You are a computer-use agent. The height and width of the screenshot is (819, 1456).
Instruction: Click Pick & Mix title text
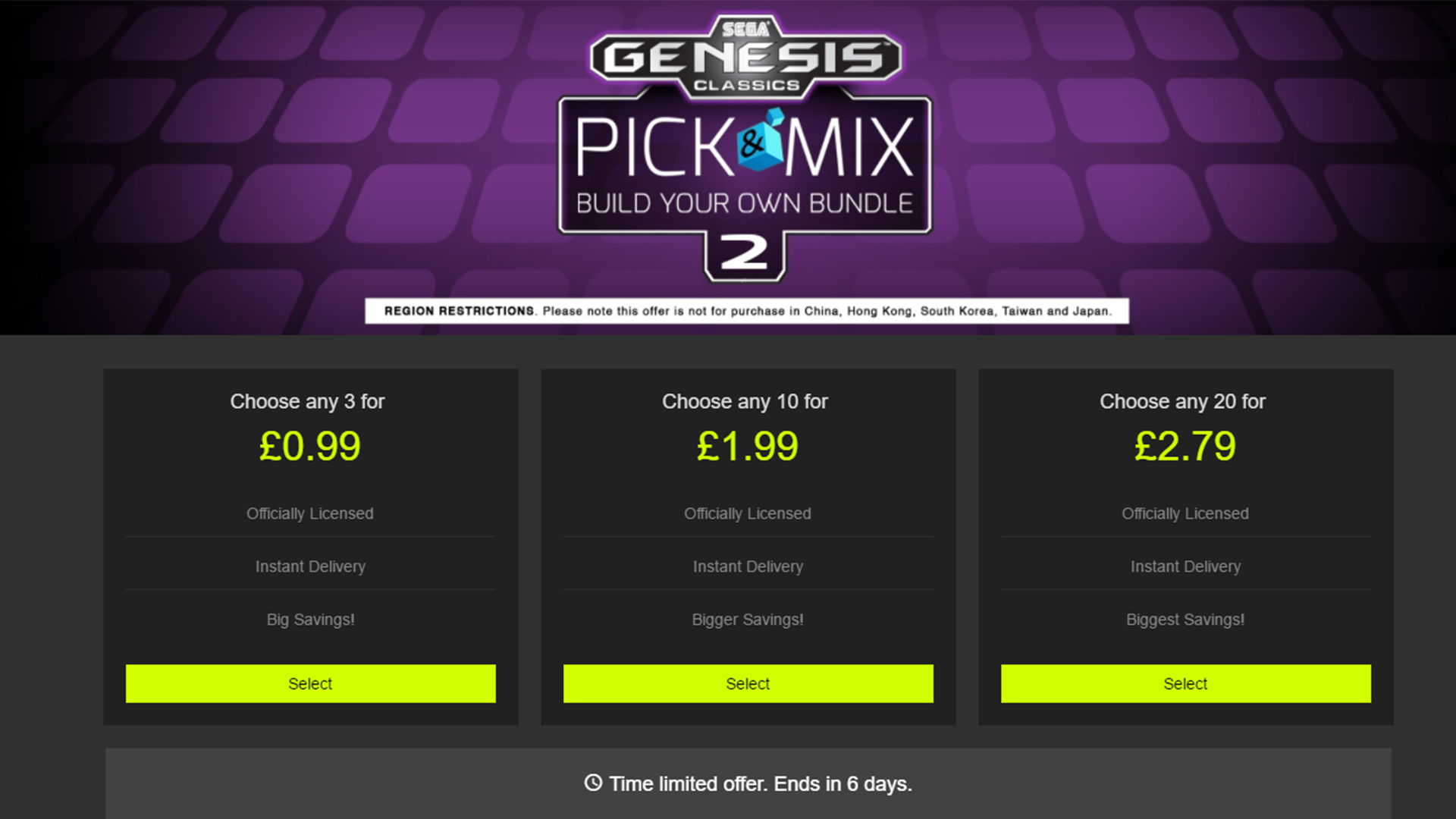pos(745,146)
